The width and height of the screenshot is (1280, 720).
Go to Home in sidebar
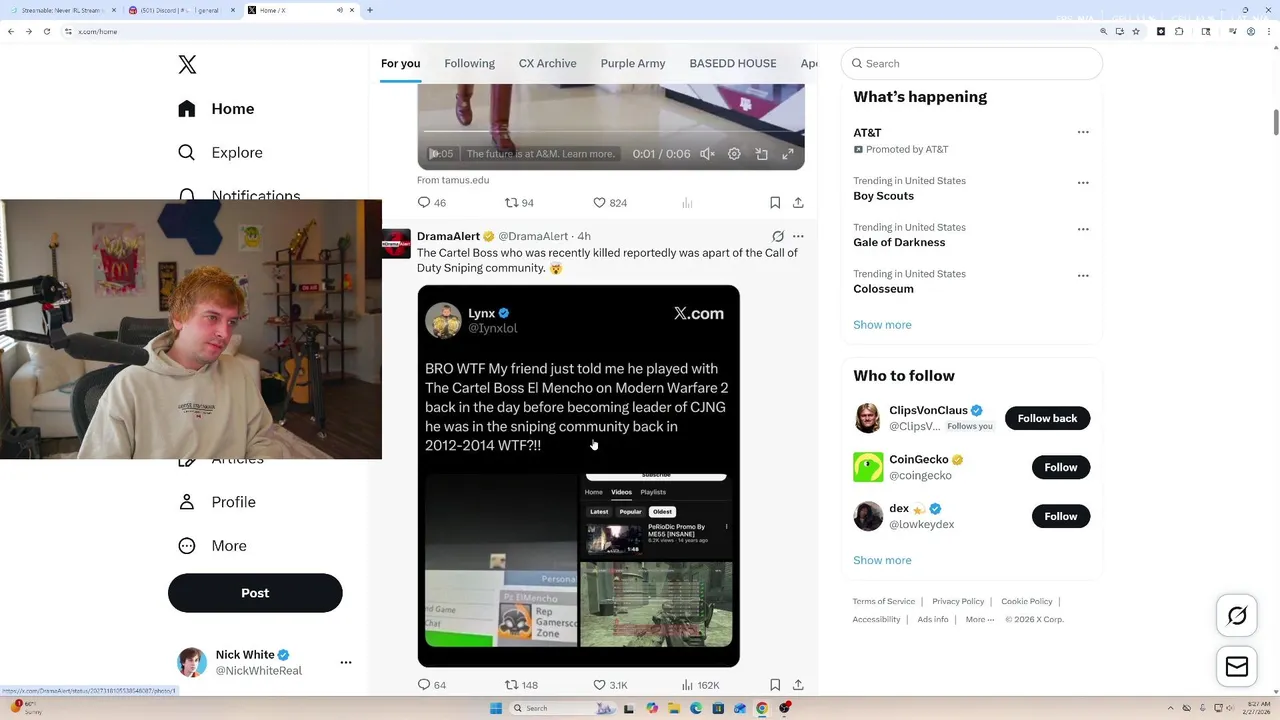(x=216, y=109)
